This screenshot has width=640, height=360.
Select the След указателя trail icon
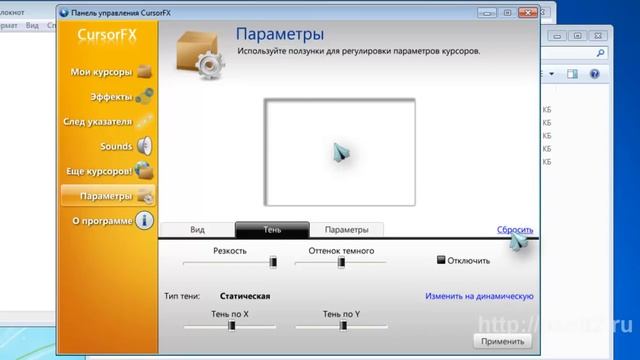point(144,121)
